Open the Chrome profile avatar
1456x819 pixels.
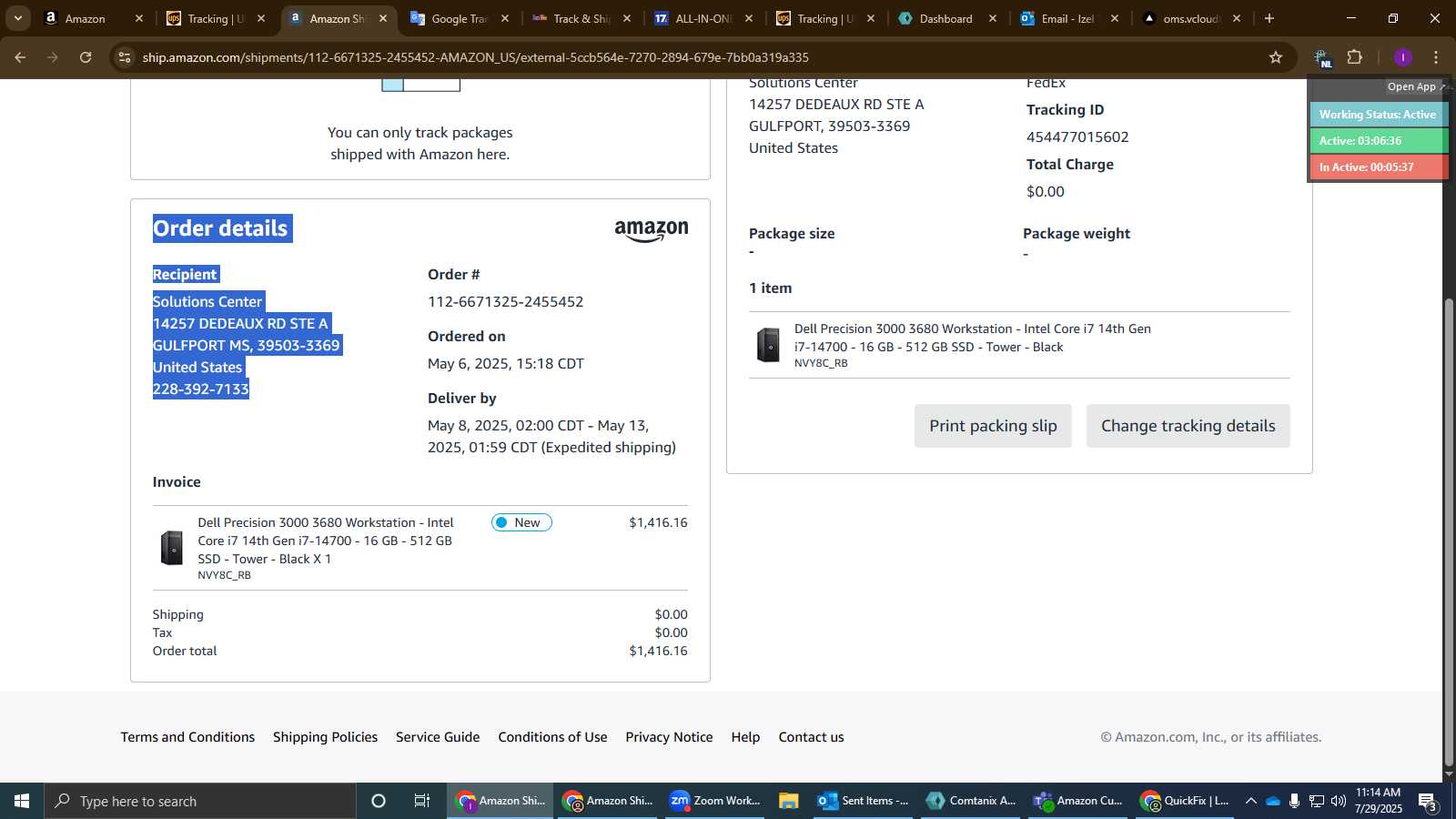(x=1402, y=57)
